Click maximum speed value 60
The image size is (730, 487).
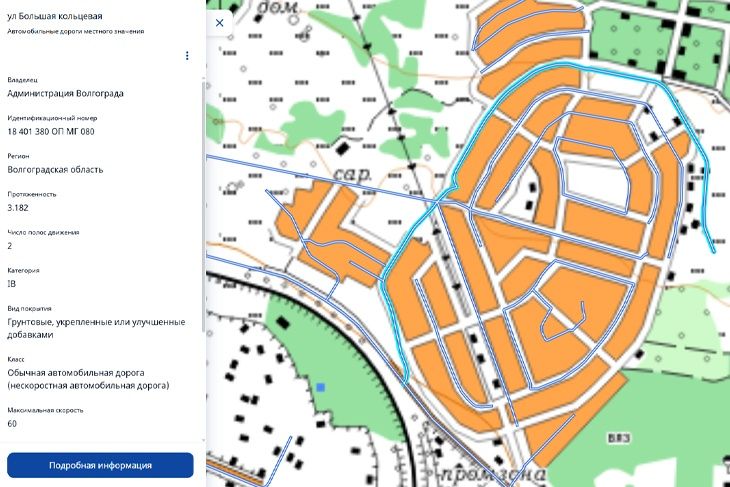click(x=12, y=423)
